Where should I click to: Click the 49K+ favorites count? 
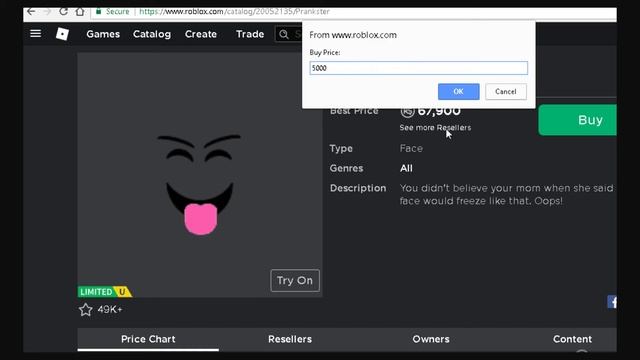[110, 310]
